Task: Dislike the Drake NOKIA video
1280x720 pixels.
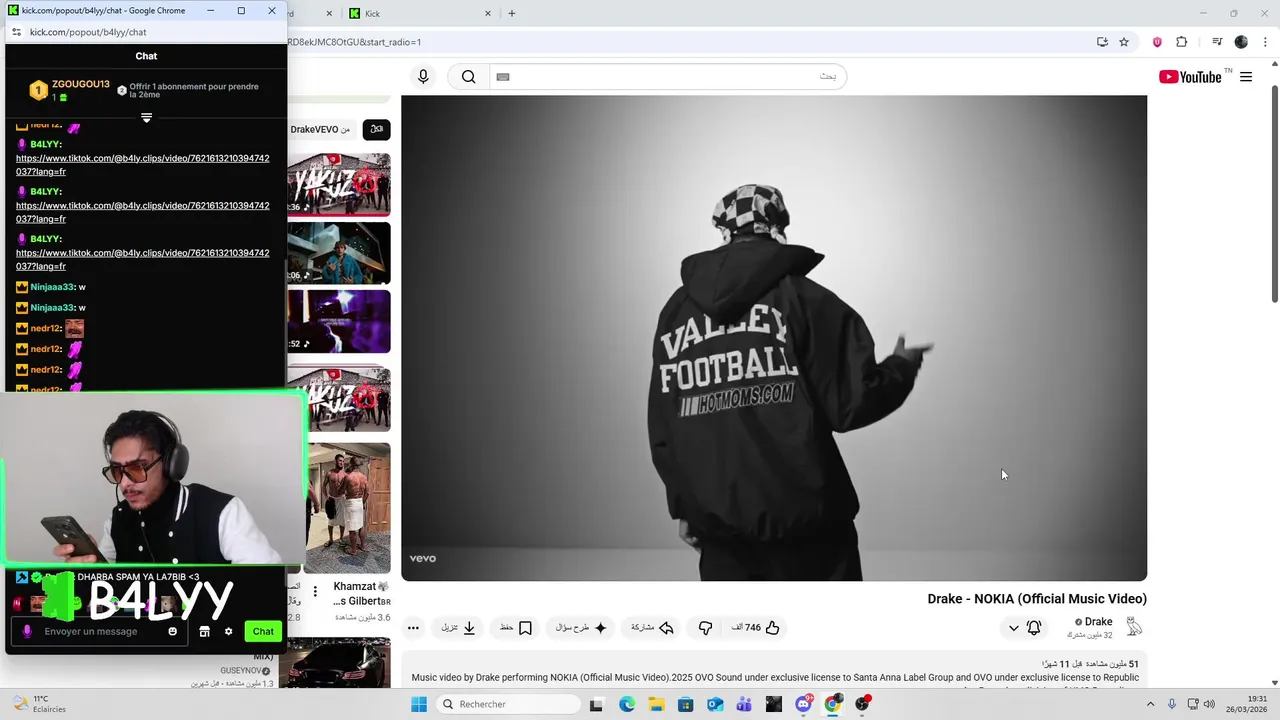Action: click(x=705, y=628)
